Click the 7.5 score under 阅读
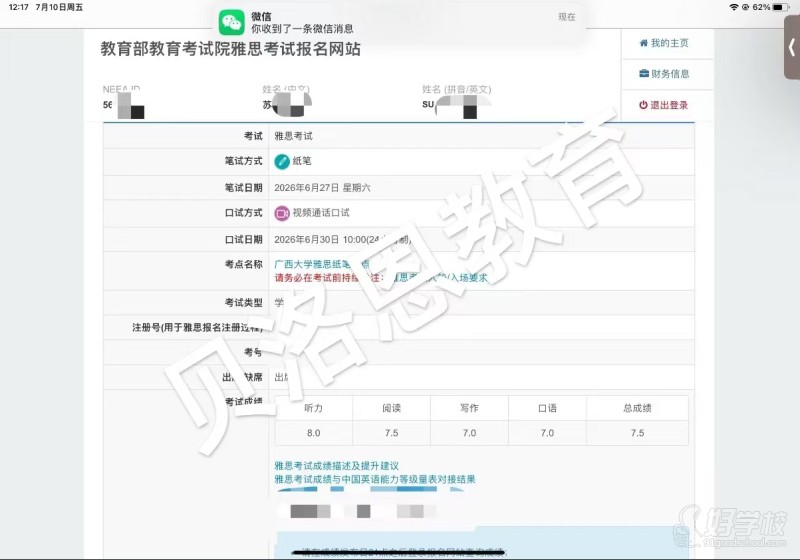 [391, 433]
